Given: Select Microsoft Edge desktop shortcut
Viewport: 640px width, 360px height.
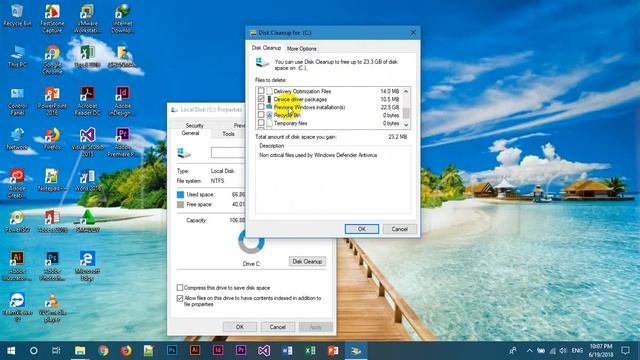Looking at the screenshot, I should 87,266.
